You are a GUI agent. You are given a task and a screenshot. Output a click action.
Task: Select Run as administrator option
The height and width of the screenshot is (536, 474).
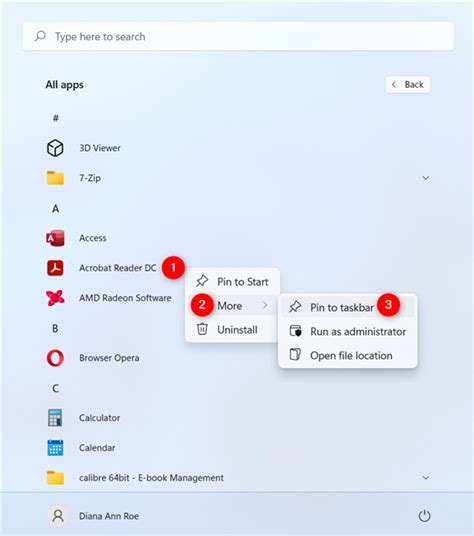tap(348, 331)
